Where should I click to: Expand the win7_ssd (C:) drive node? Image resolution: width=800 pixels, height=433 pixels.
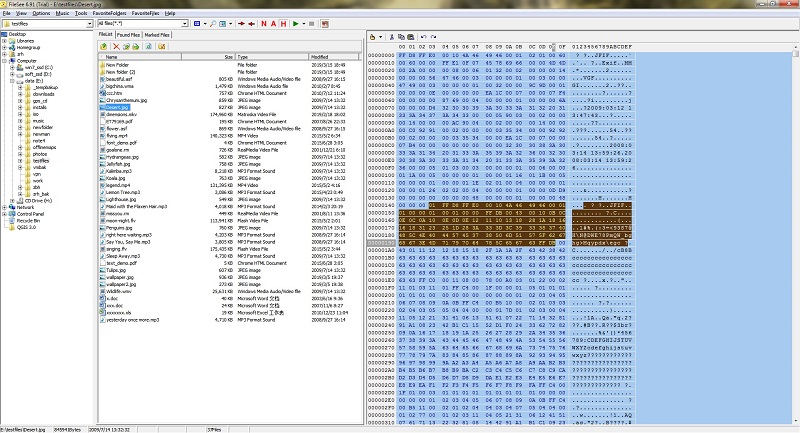tap(12, 67)
